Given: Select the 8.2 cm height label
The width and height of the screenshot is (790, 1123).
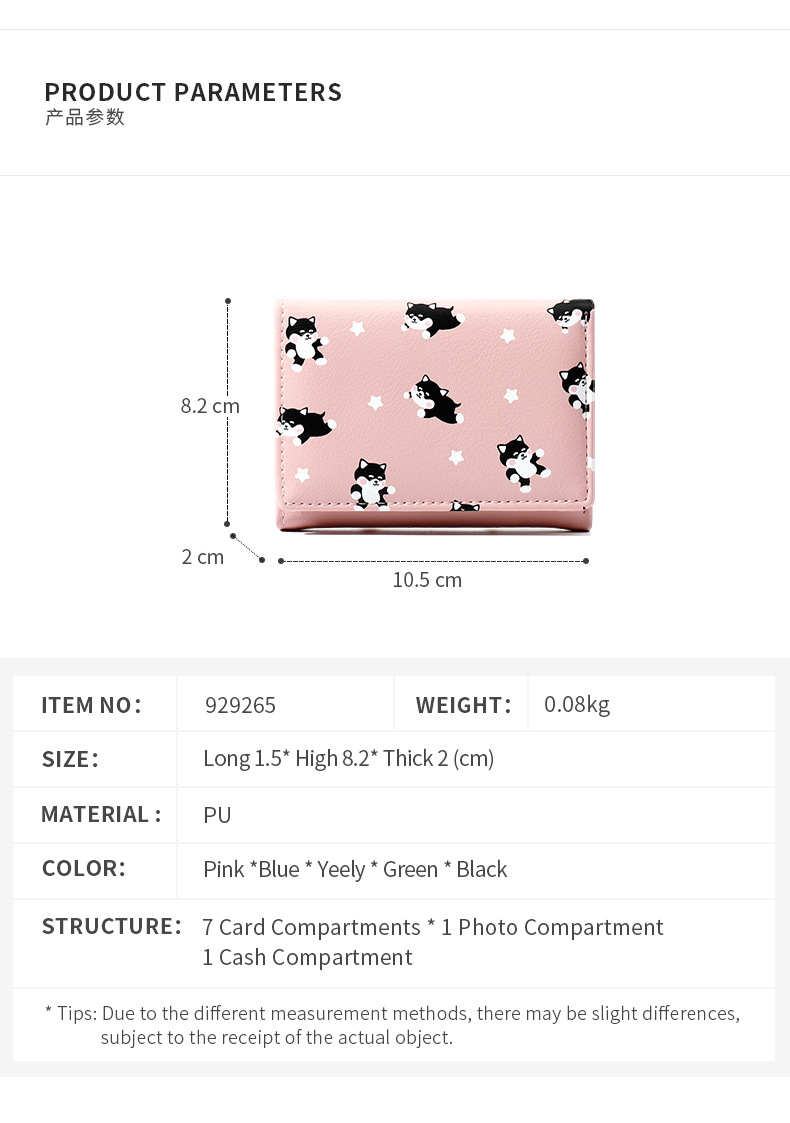Looking at the screenshot, I should [x=210, y=406].
